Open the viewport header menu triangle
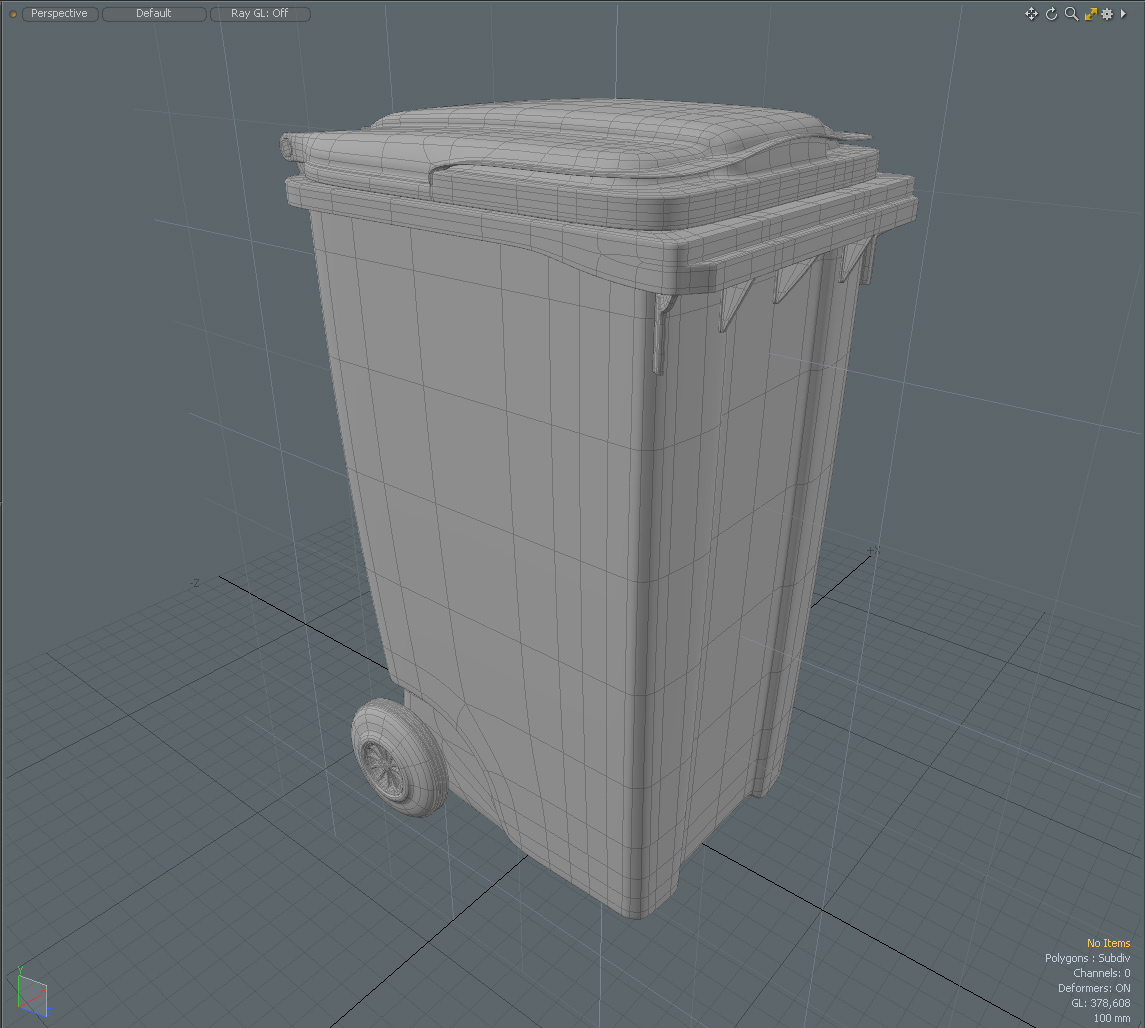Image resolution: width=1145 pixels, height=1028 pixels. (1124, 13)
